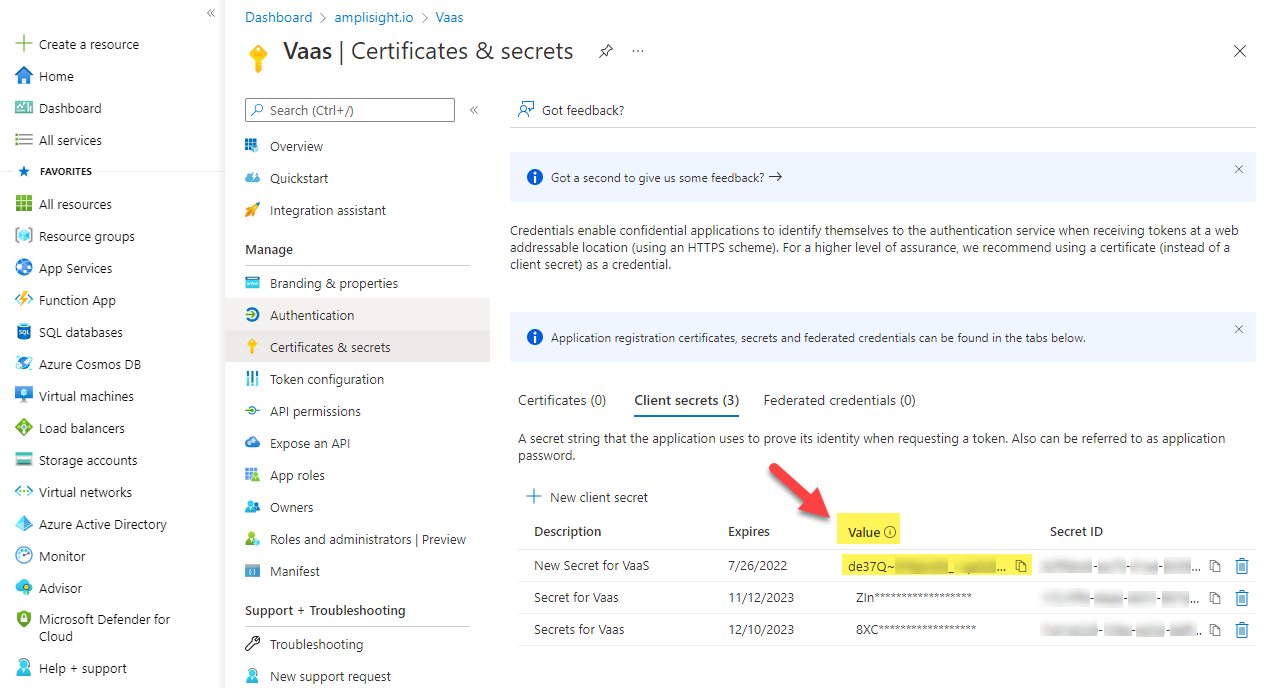Open Storage accounts icon
Screen dimensions: 1275x688
pos(24,460)
